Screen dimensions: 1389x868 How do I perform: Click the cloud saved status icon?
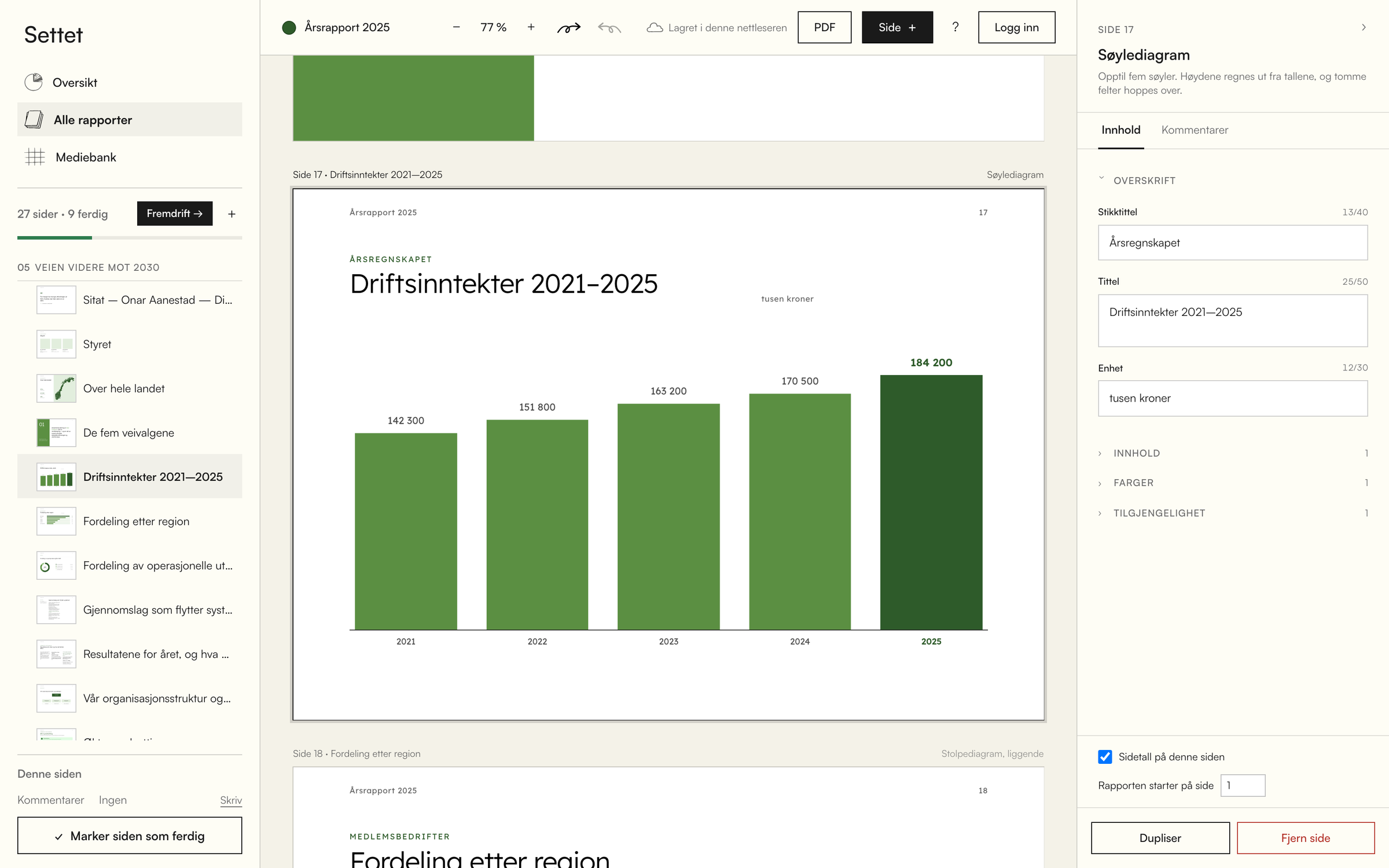coord(655,27)
